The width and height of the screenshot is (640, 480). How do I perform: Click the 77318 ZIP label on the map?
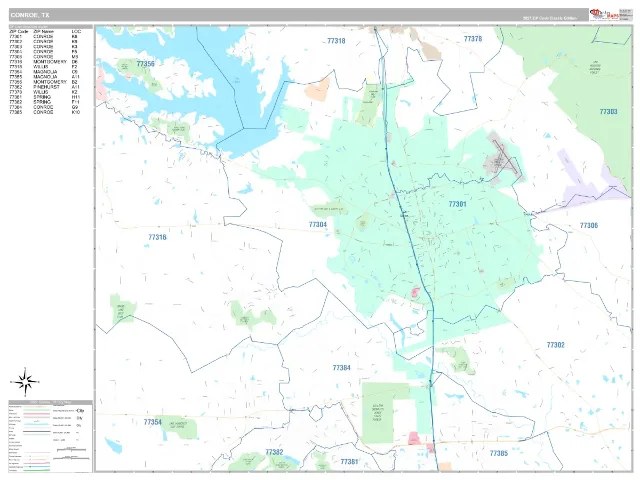pos(336,41)
